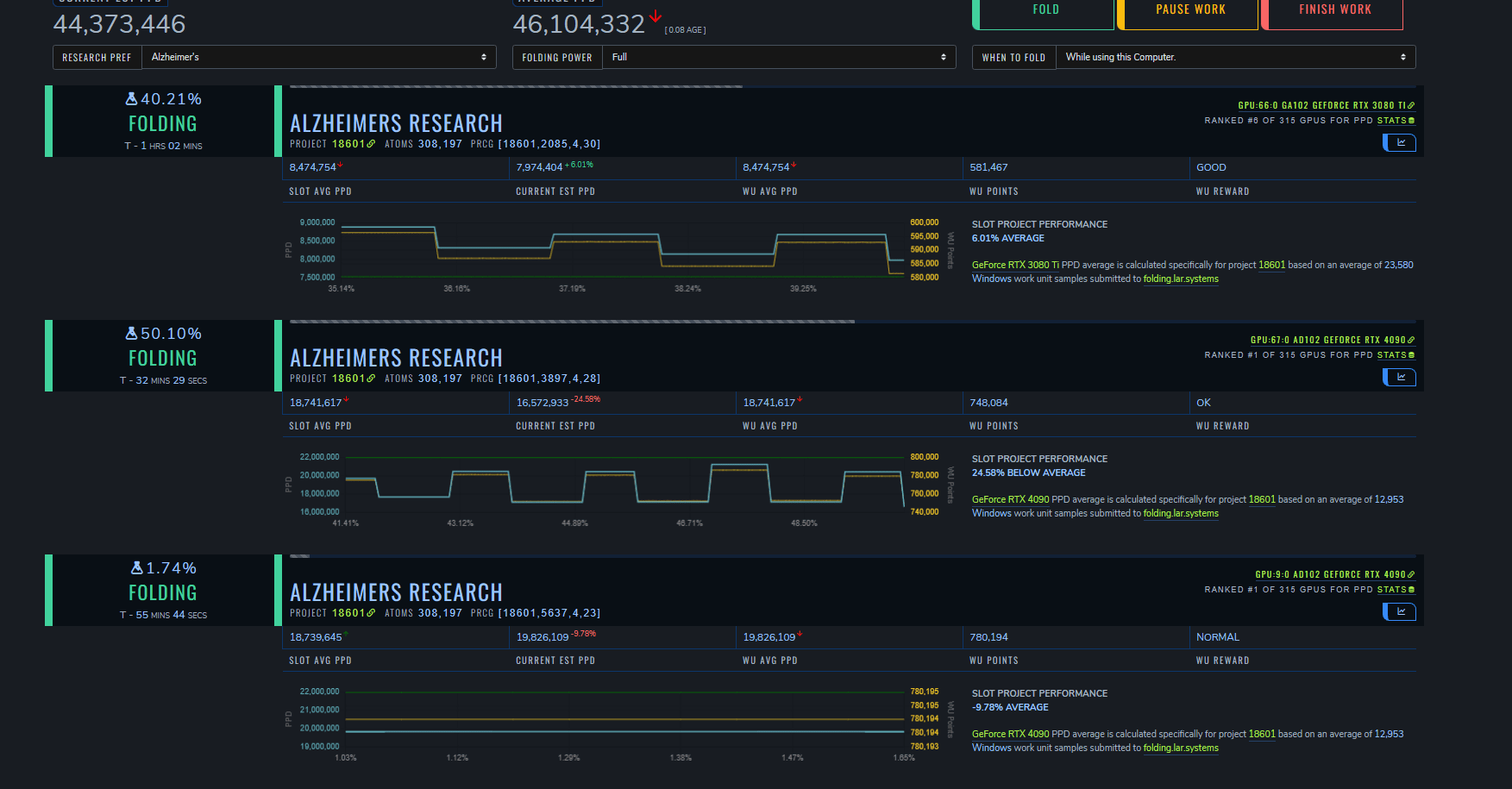Image resolution: width=1512 pixels, height=789 pixels.
Task: Click the STATS database icon in the GPU:9:0 slot
Action: click(x=1411, y=590)
